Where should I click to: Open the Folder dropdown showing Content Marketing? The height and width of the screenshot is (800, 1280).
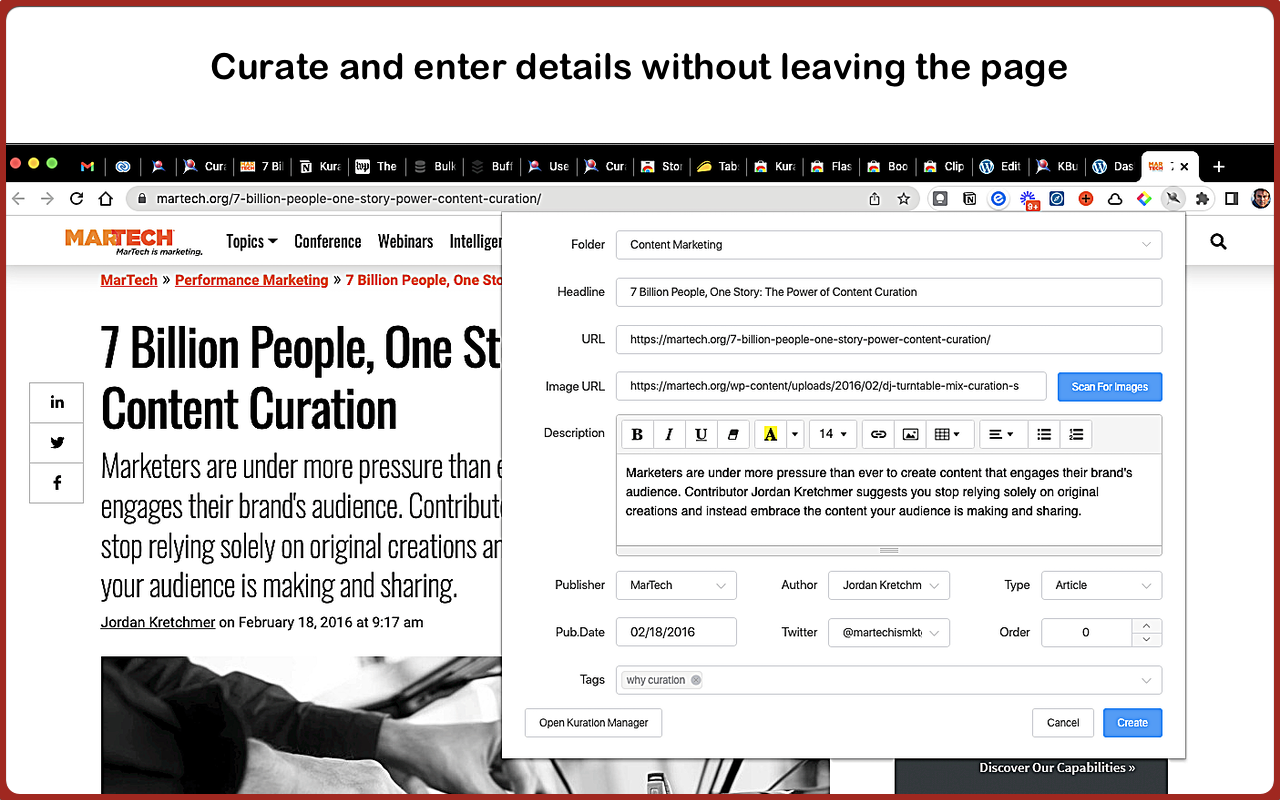tap(889, 244)
